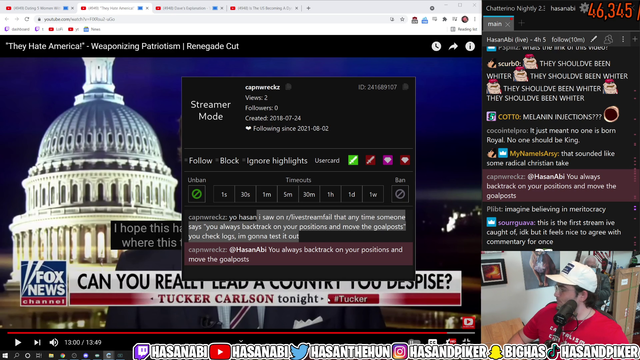Apply 5m timeout to capnwreckz
This screenshot has width=640, height=360.
coord(288,194)
